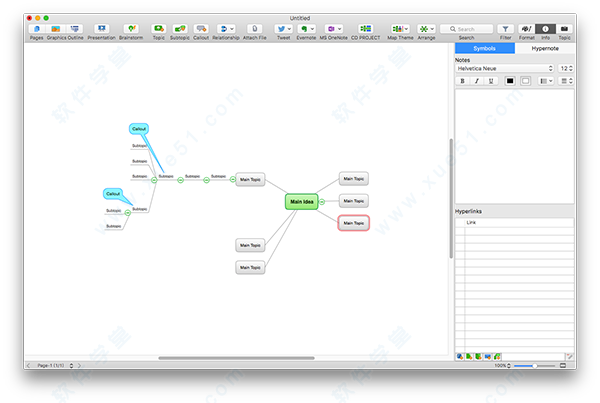Open in CD PROJECT
The width and height of the screenshot is (600, 403).
[365, 29]
